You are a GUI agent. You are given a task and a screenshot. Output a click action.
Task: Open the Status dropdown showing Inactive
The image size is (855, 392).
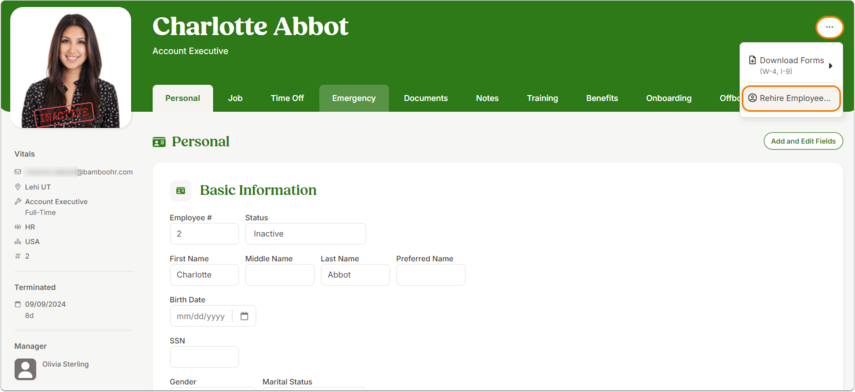[x=305, y=234]
